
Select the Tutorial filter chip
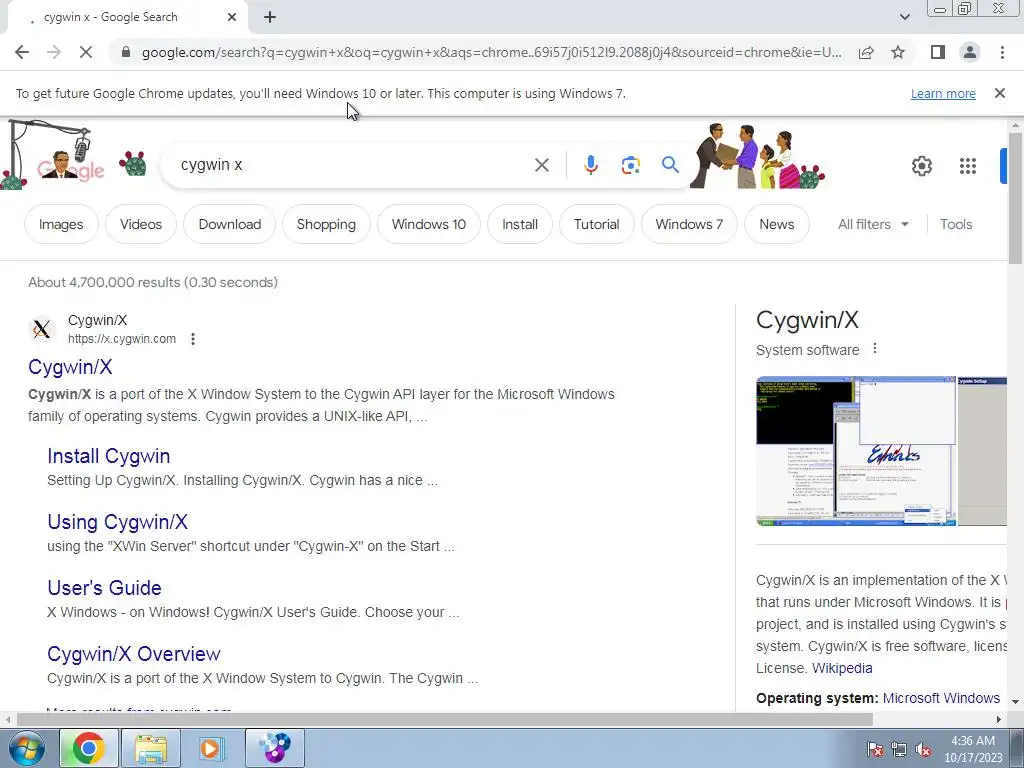pyautogui.click(x=596, y=224)
